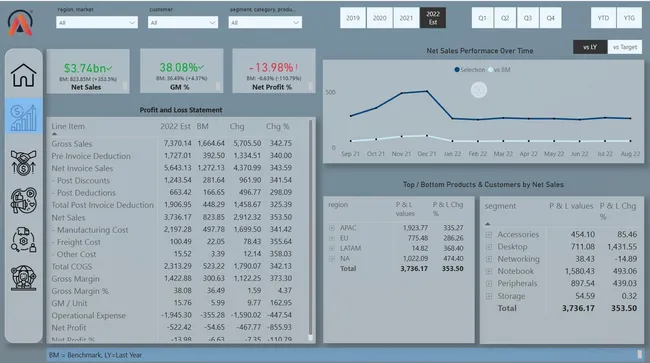Expand the Peripherals segment row
Image resolution: width=650 pixels, height=363 pixels.
489,284
